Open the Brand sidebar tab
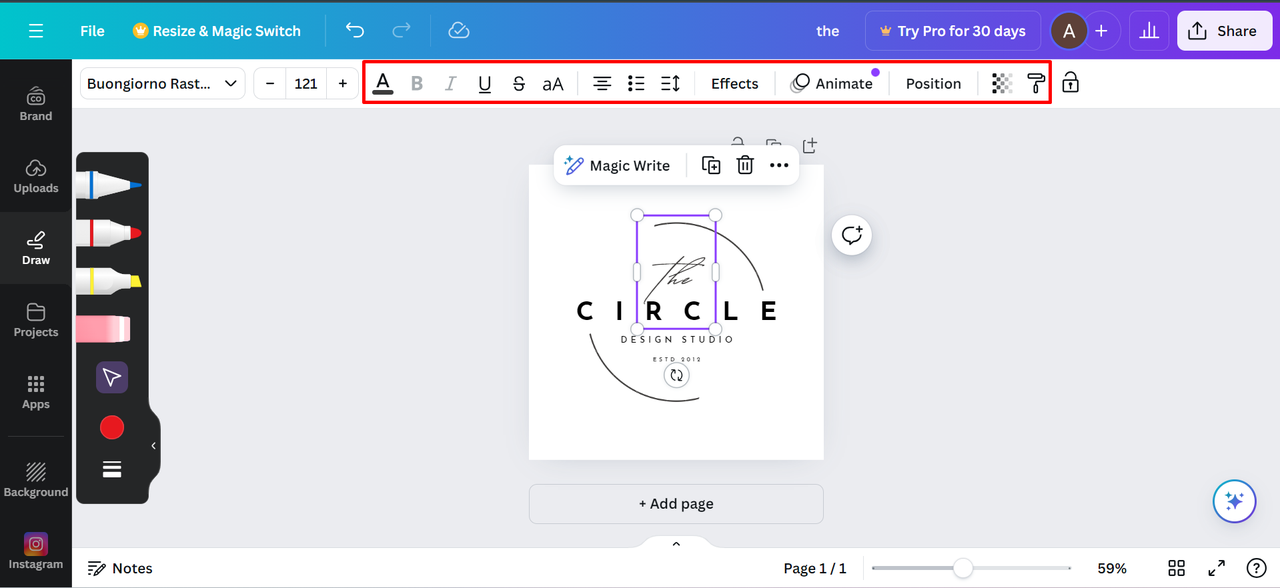The image size is (1280, 588). point(36,104)
